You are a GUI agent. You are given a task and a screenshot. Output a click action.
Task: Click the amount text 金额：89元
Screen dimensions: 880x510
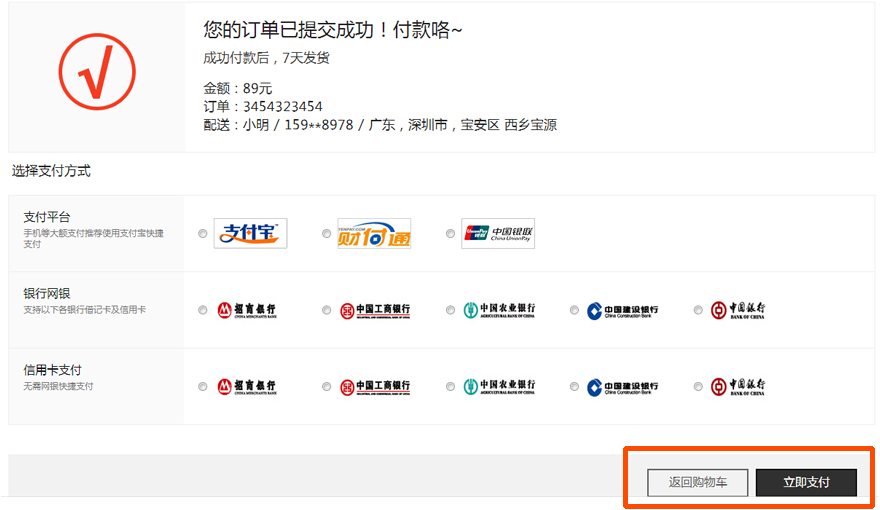(x=237, y=89)
